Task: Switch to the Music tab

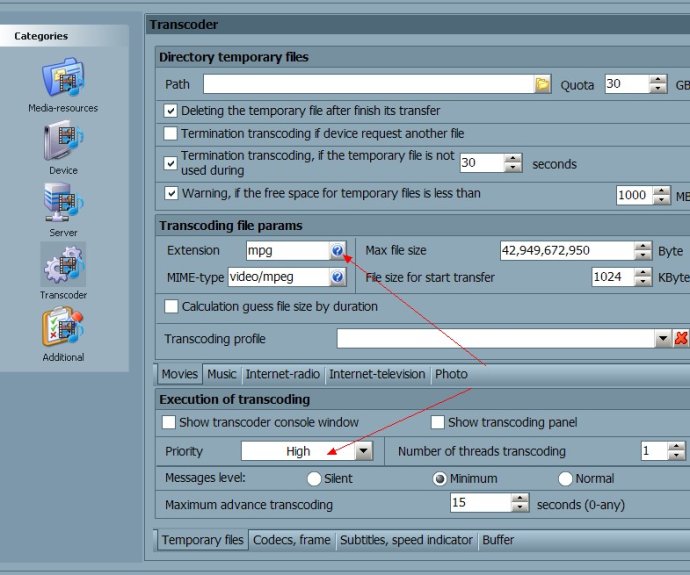Action: pos(222,374)
